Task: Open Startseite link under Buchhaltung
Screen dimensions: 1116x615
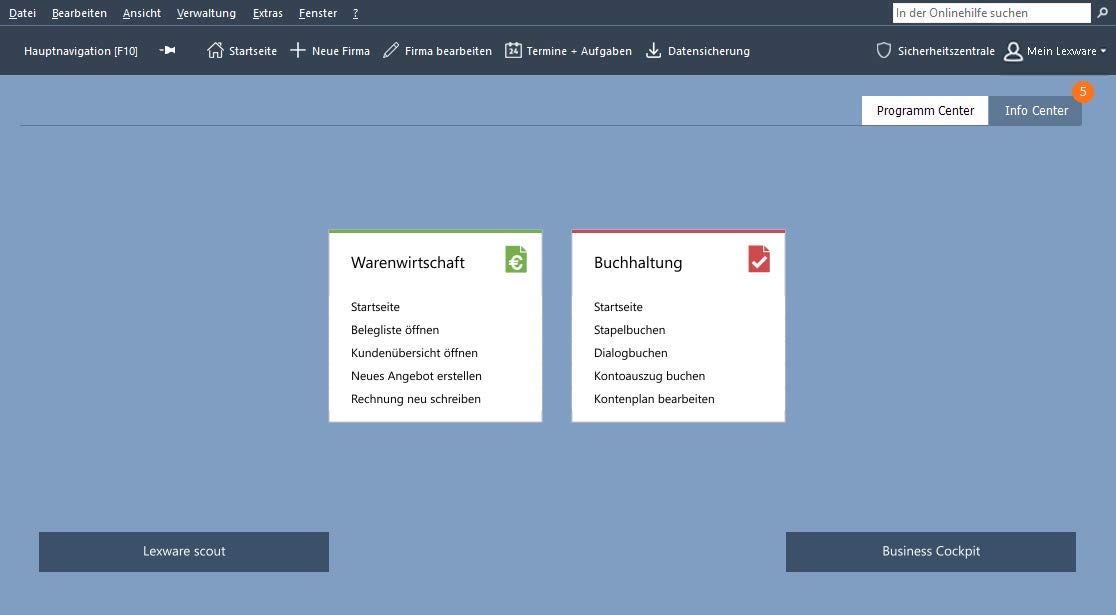Action: click(x=618, y=307)
